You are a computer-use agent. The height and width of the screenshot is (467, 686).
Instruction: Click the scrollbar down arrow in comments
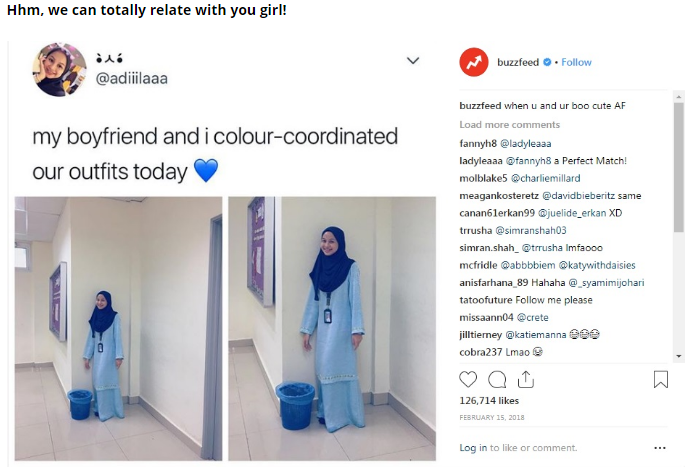pos(679,356)
